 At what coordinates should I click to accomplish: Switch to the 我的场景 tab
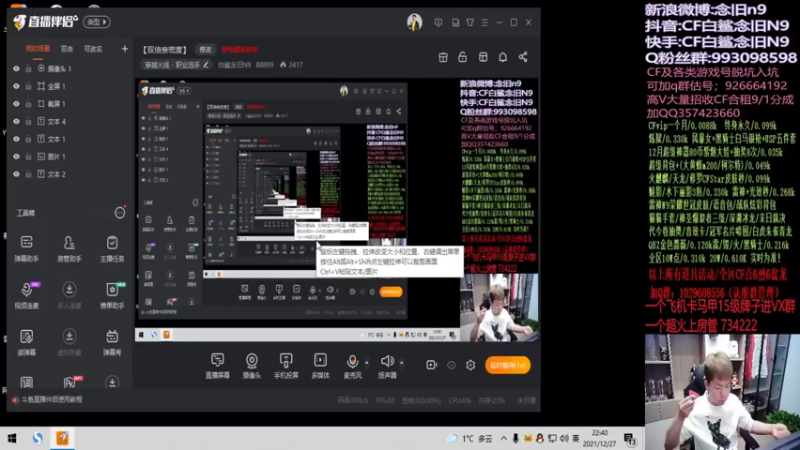(x=38, y=49)
